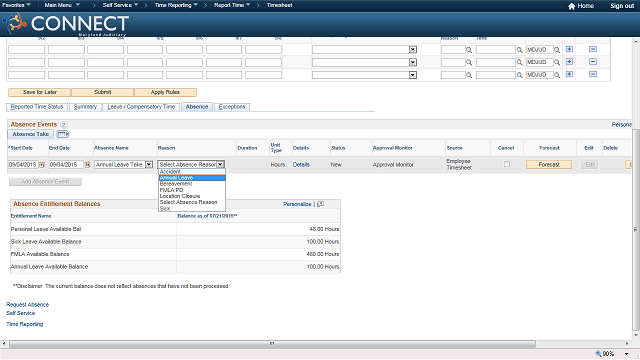
Task: Open End Date calendar picker icon
Action: (x=87, y=164)
